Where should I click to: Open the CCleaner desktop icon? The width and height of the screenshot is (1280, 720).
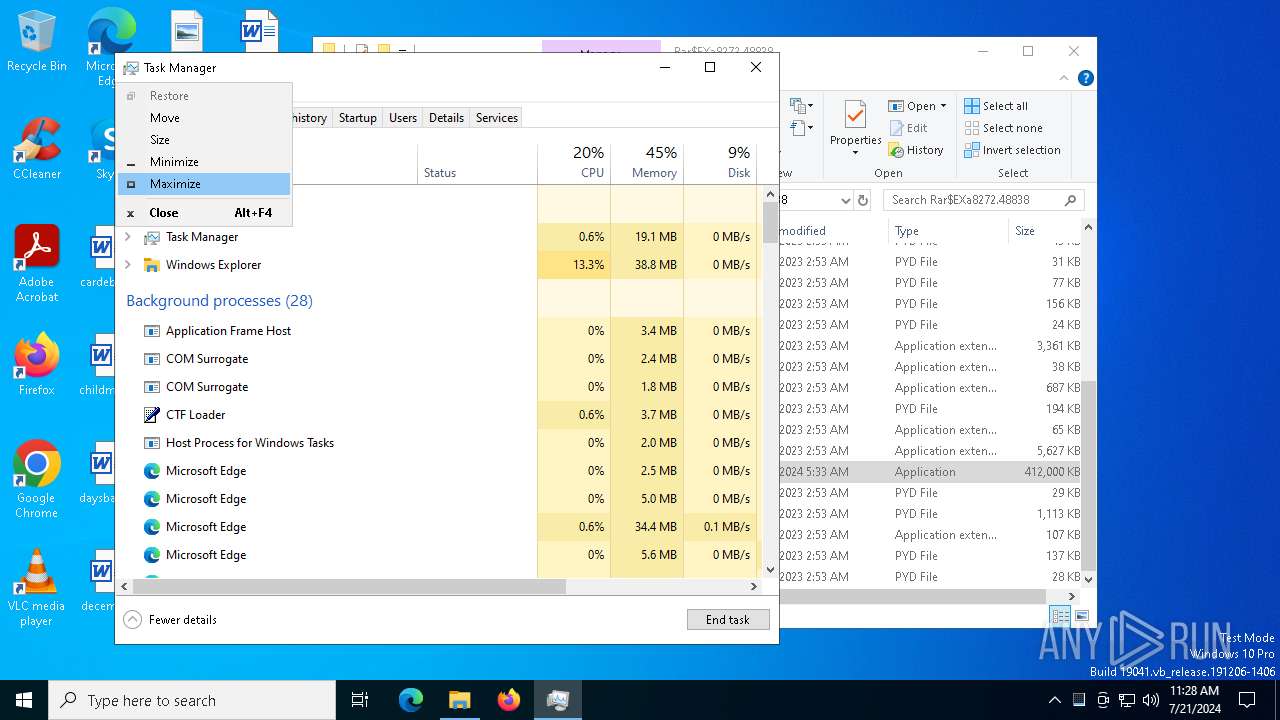tap(37, 150)
